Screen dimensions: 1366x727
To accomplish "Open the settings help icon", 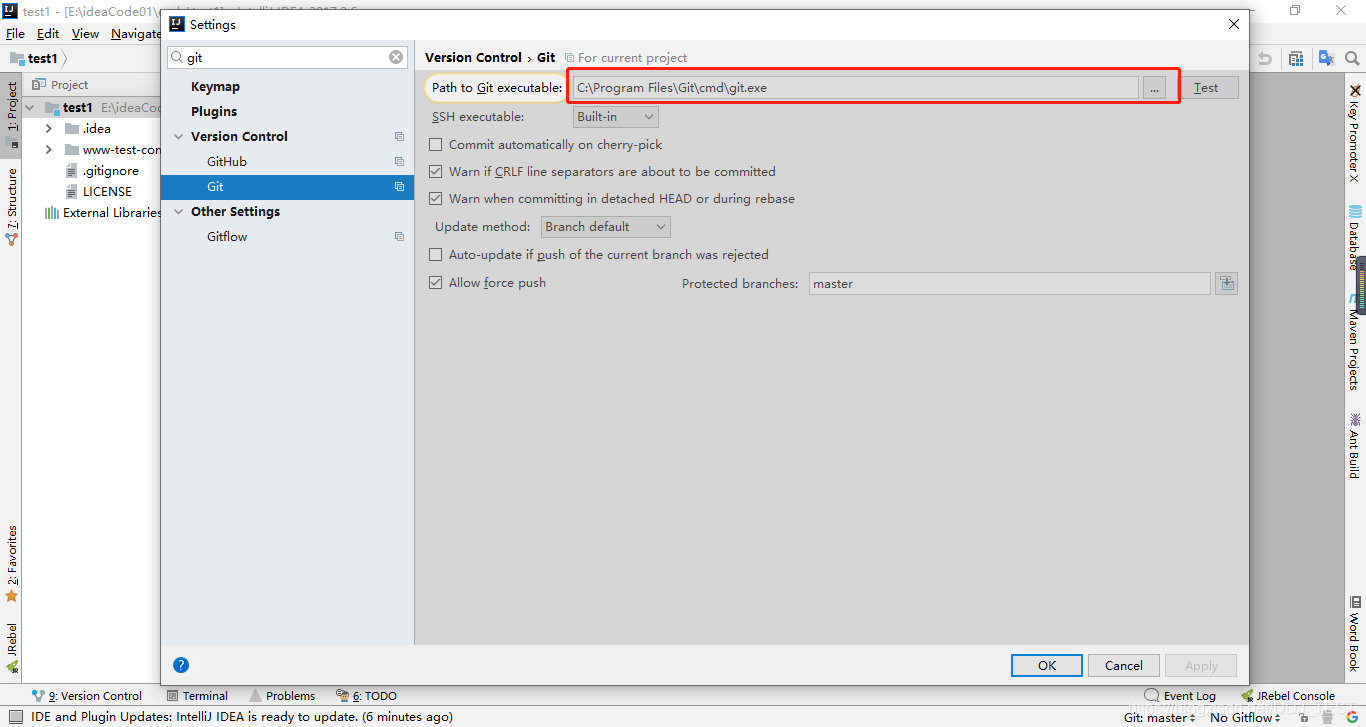I will [181, 665].
